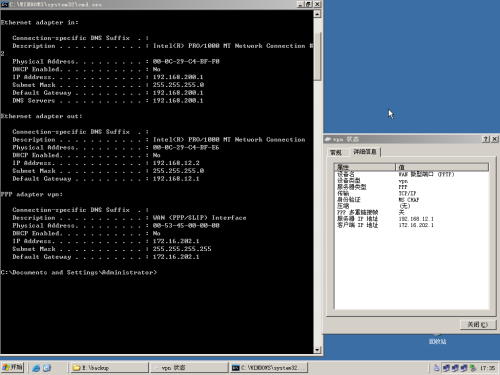Viewport: 500px width, 375px height.
Task: Open the 常规 tab in the vpn dialog
Action: point(336,152)
